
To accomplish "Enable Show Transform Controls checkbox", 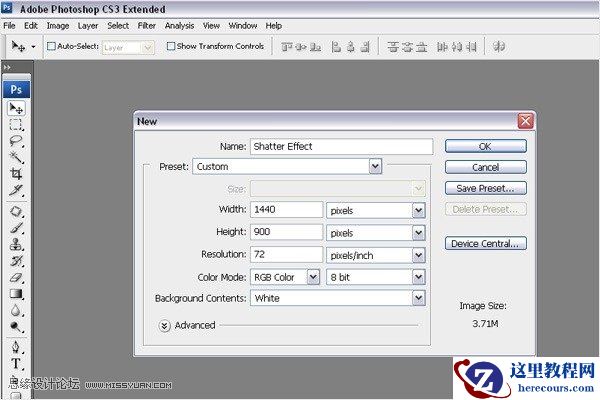I will pos(171,46).
